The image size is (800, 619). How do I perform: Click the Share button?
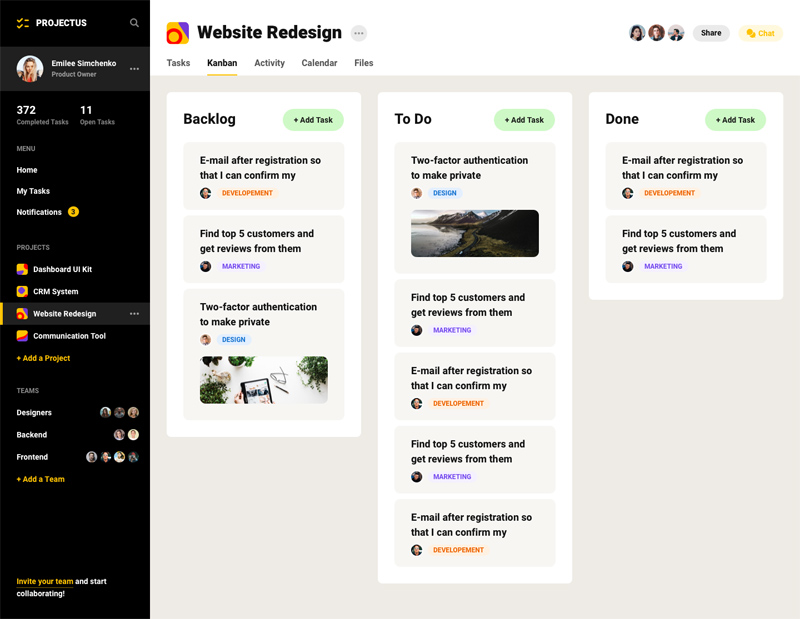tap(711, 32)
